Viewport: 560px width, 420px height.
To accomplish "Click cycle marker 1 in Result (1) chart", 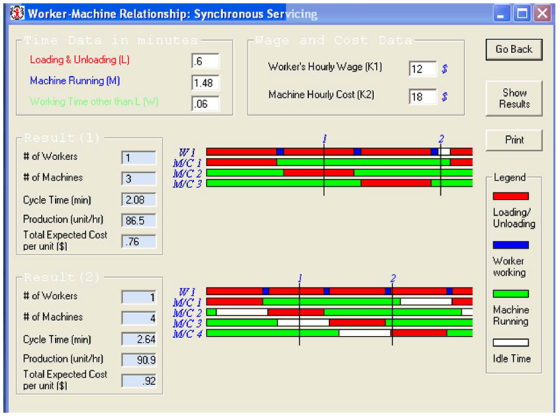I will coord(324,139).
